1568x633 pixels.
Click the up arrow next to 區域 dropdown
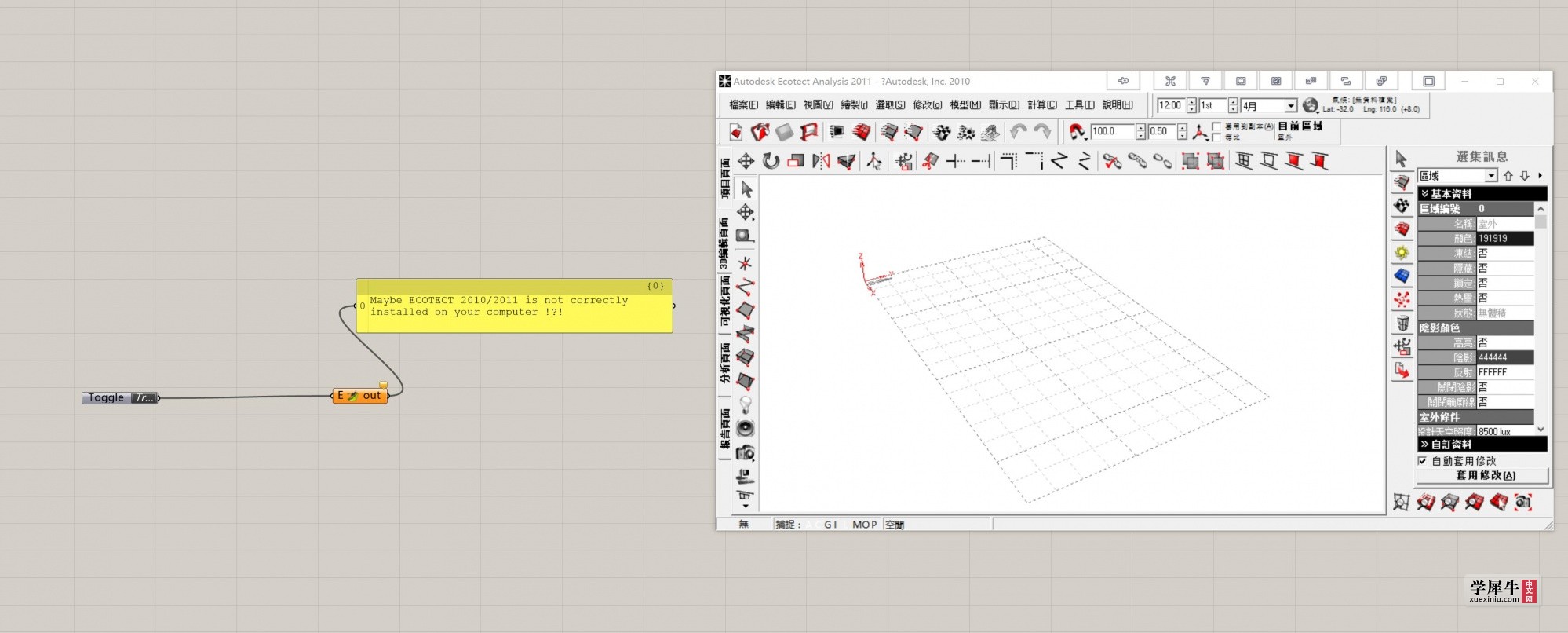coord(1508,176)
